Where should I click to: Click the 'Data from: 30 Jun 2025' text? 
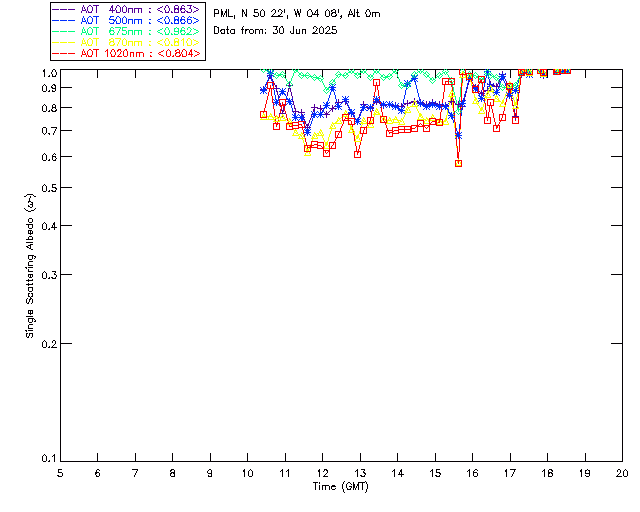[x=275, y=31]
